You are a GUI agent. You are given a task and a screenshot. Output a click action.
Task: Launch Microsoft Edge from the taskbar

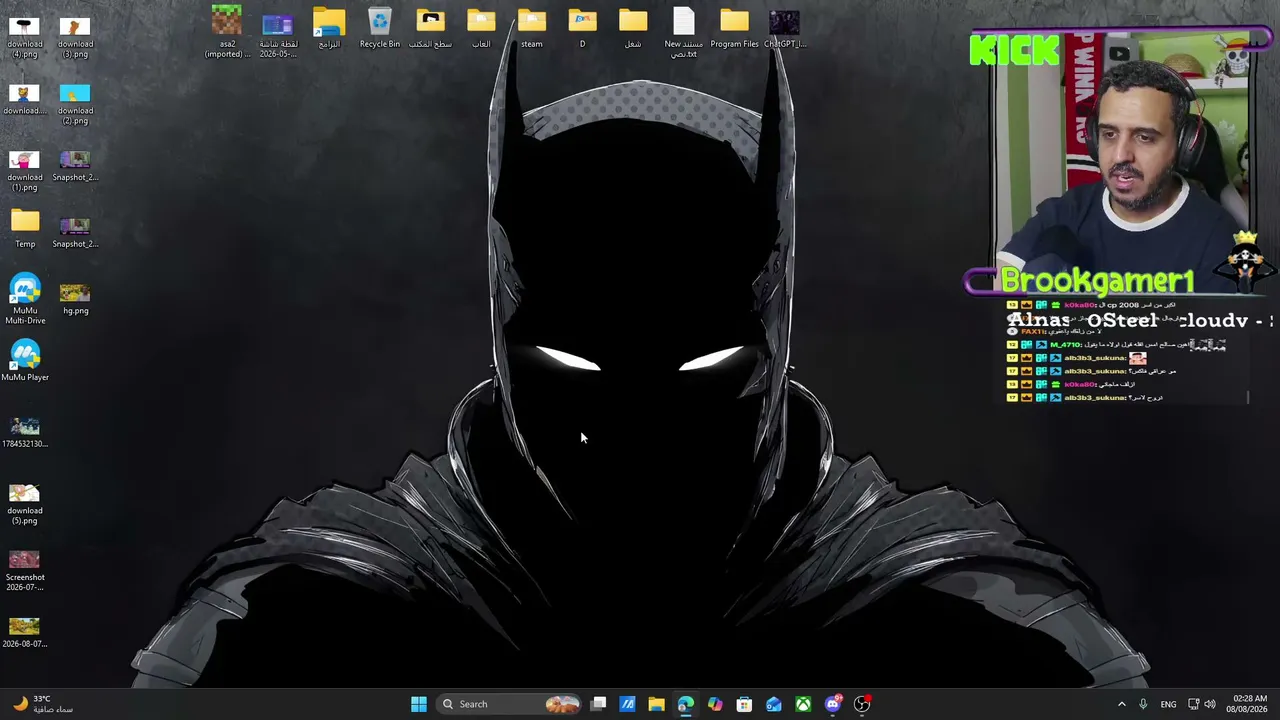pyautogui.click(x=685, y=704)
